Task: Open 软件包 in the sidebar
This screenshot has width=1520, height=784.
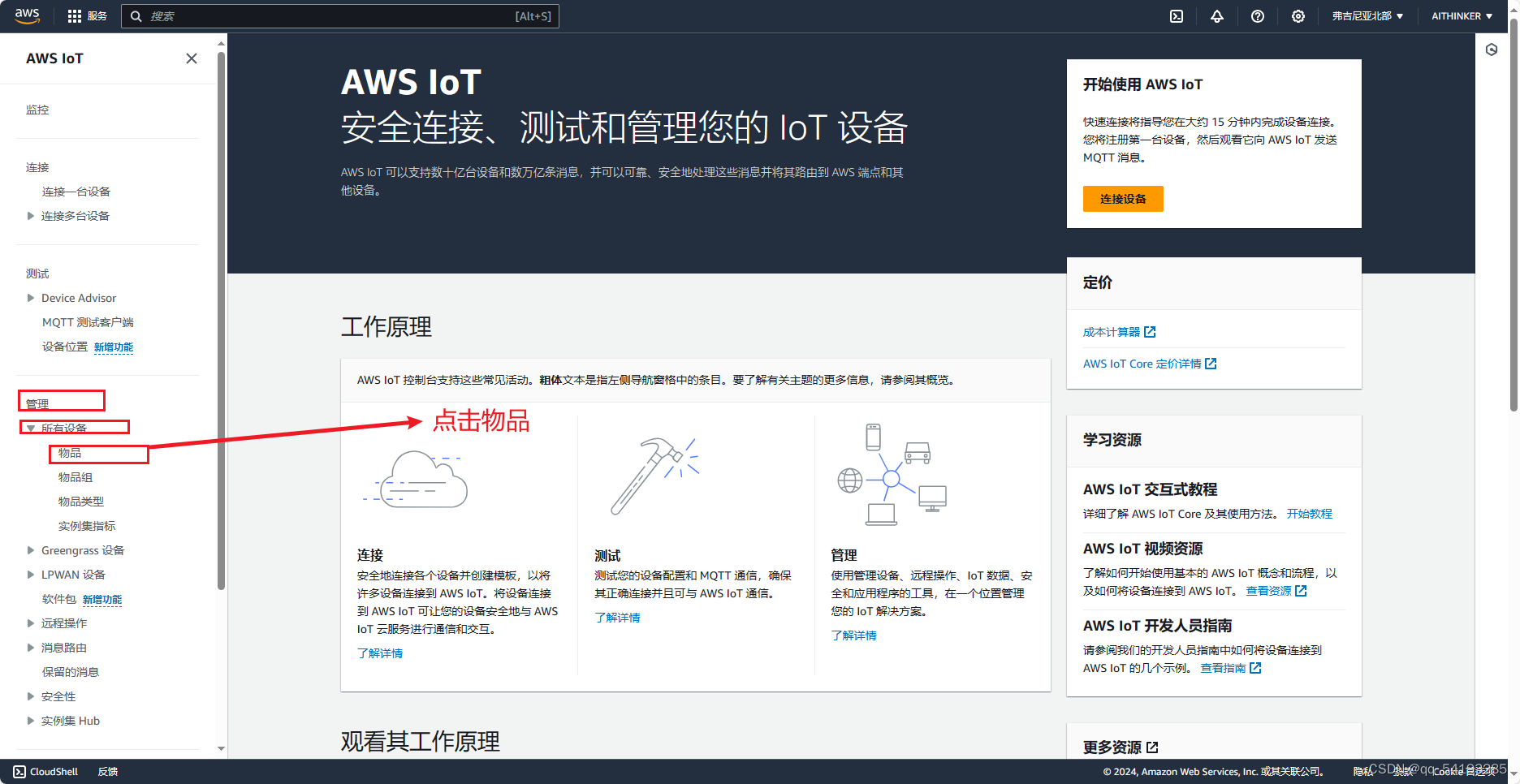Action: pos(59,599)
